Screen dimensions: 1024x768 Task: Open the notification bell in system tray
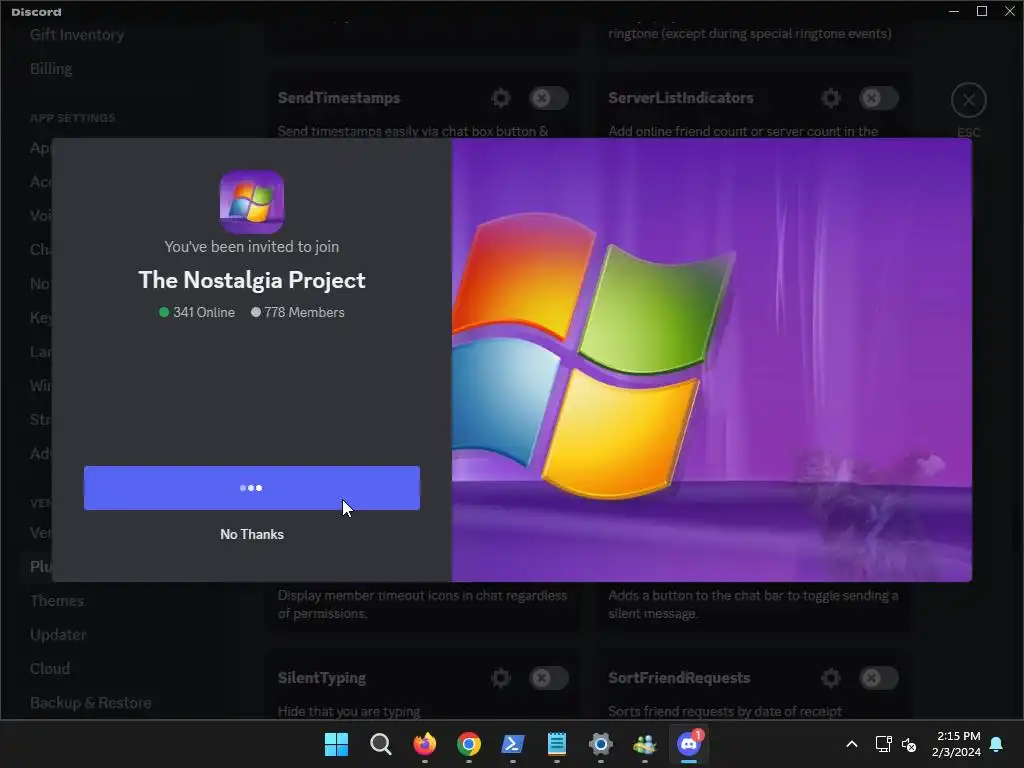pos(997,744)
